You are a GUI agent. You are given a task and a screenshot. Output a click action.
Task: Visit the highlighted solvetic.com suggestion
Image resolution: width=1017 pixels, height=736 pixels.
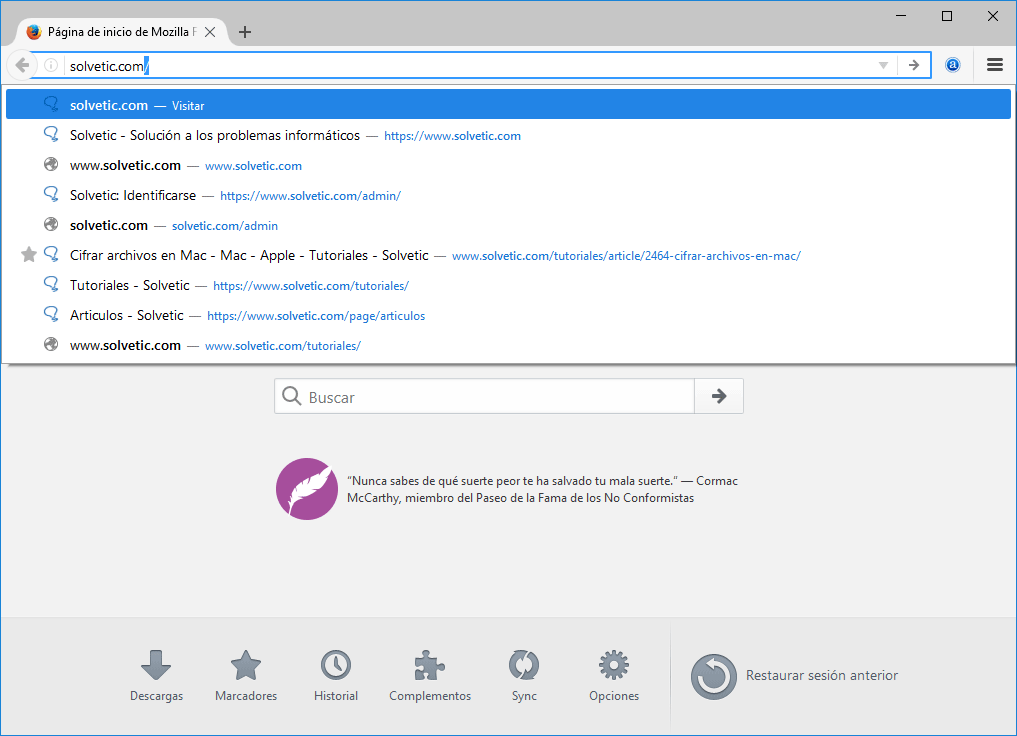(508, 105)
